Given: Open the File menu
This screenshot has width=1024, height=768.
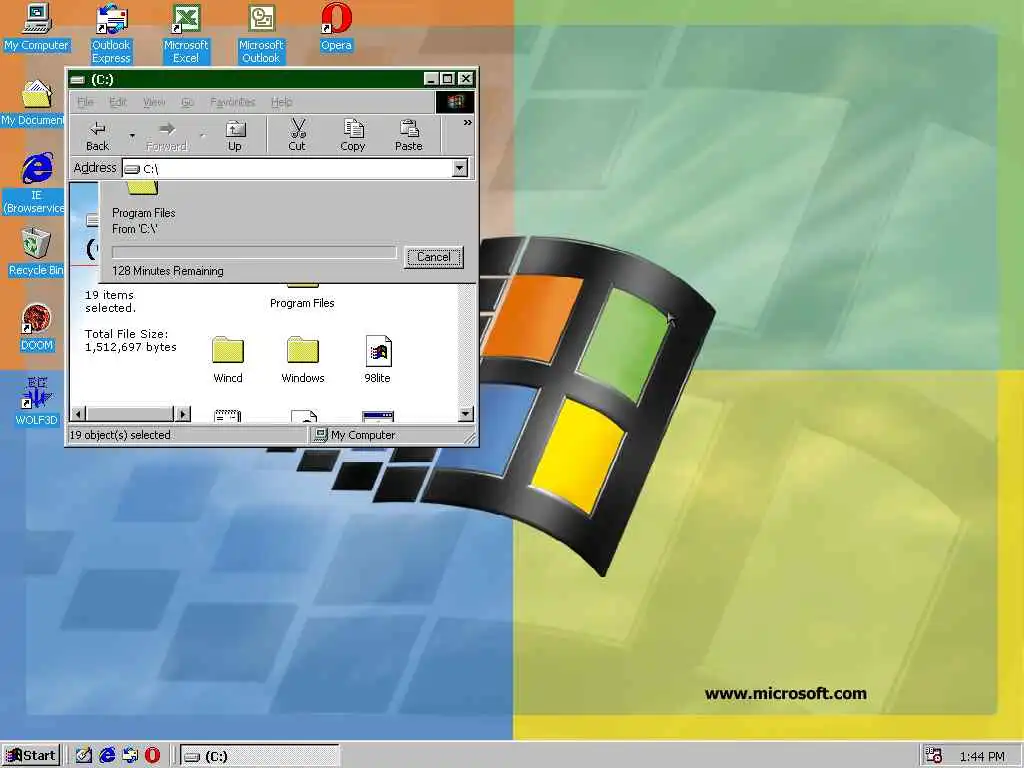Looking at the screenshot, I should tap(85, 102).
